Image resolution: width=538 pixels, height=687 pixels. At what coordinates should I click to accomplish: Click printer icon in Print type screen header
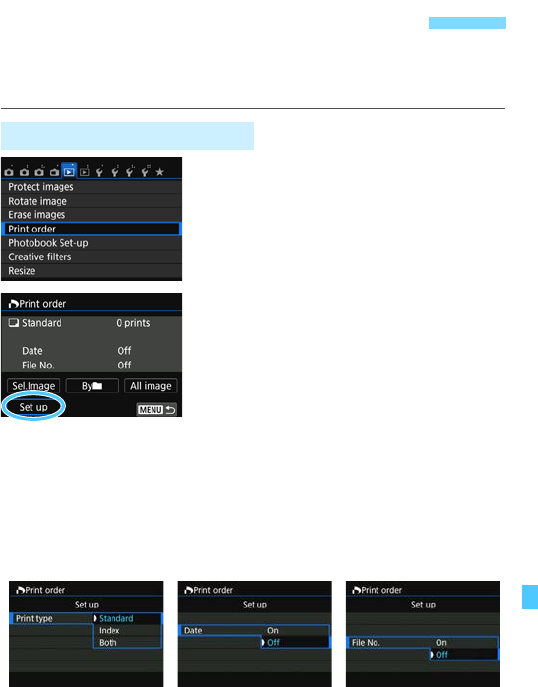coord(21,591)
